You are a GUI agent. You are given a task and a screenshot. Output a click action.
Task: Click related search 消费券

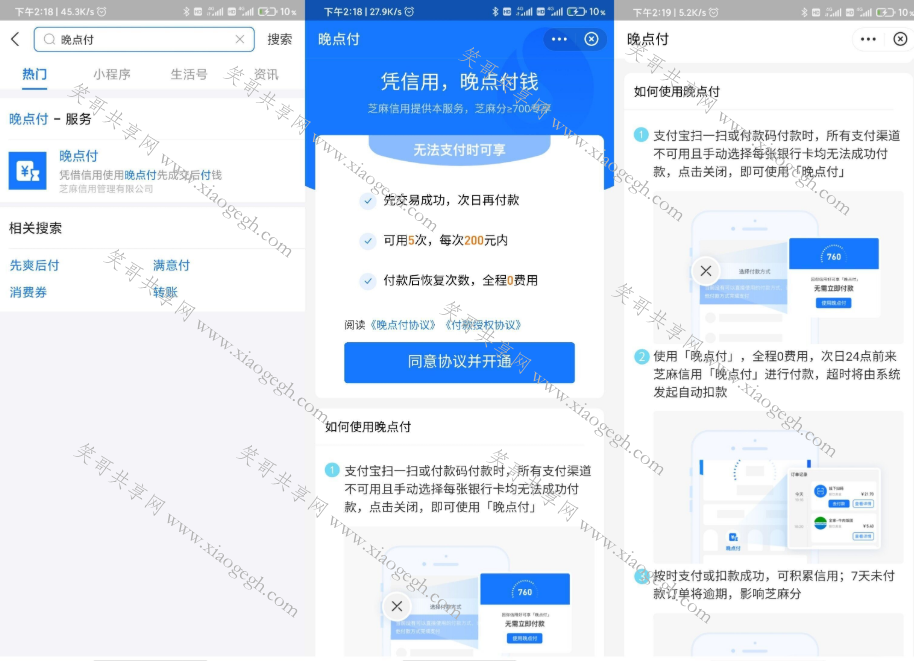point(28,292)
